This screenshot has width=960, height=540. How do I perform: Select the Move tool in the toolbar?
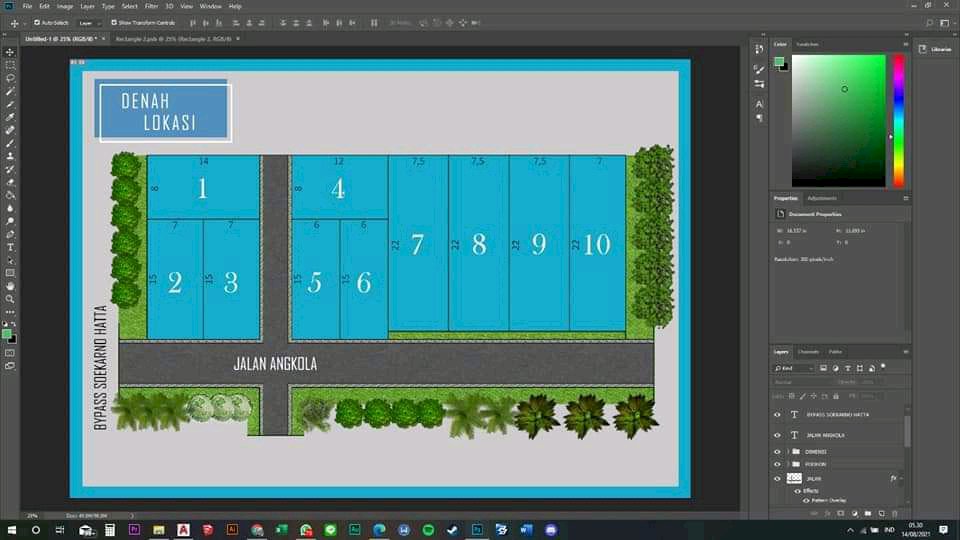[x=10, y=52]
